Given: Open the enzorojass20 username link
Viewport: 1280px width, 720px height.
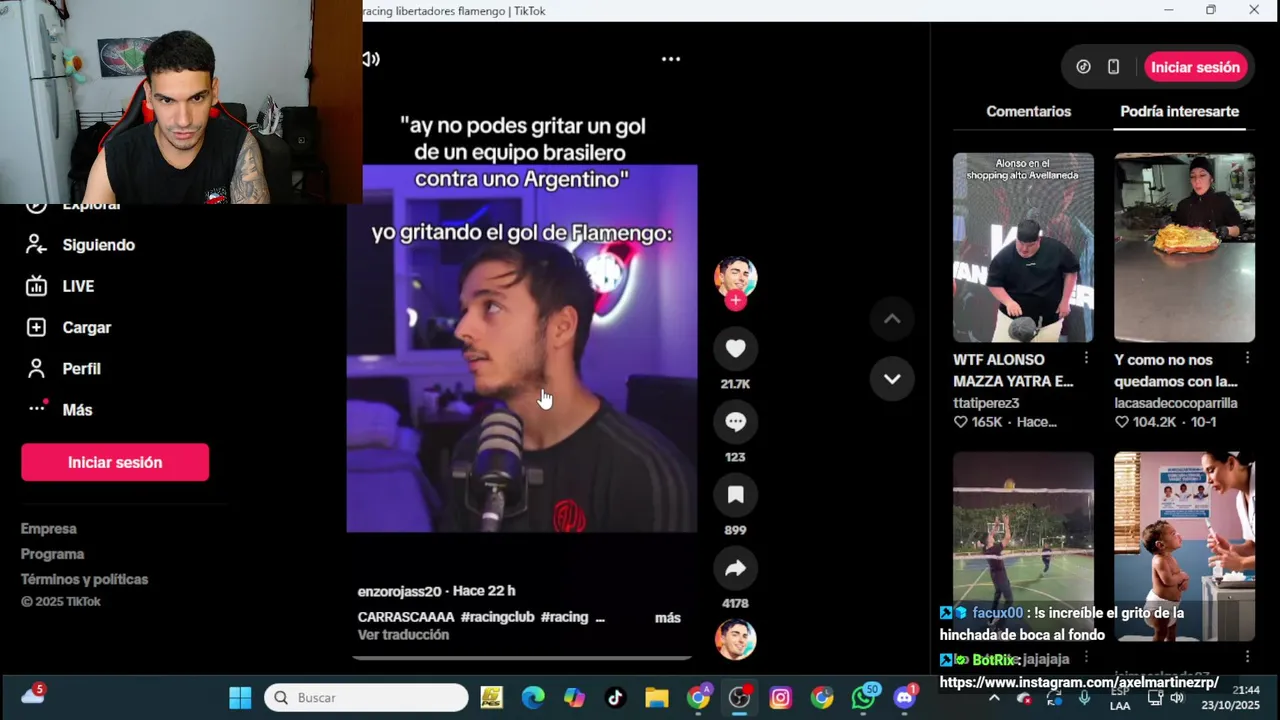Looking at the screenshot, I should (x=399, y=591).
